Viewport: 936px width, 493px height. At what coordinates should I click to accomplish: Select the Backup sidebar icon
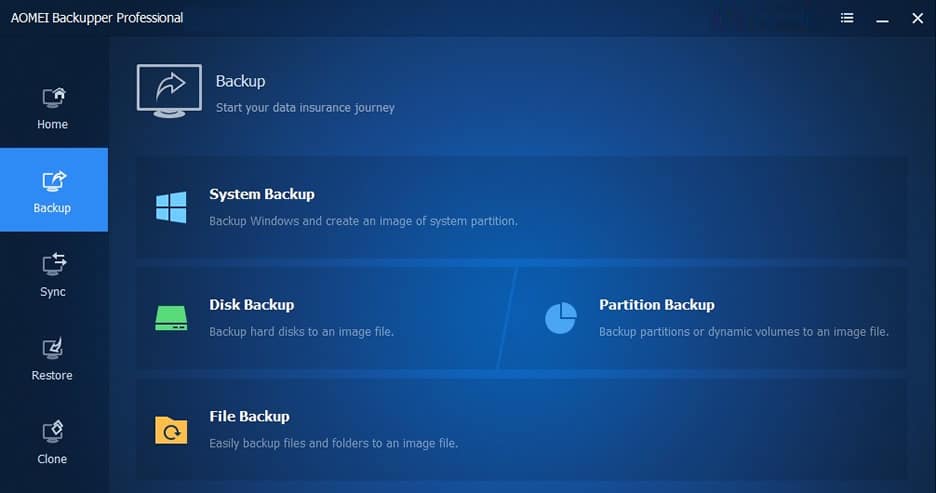(x=53, y=181)
